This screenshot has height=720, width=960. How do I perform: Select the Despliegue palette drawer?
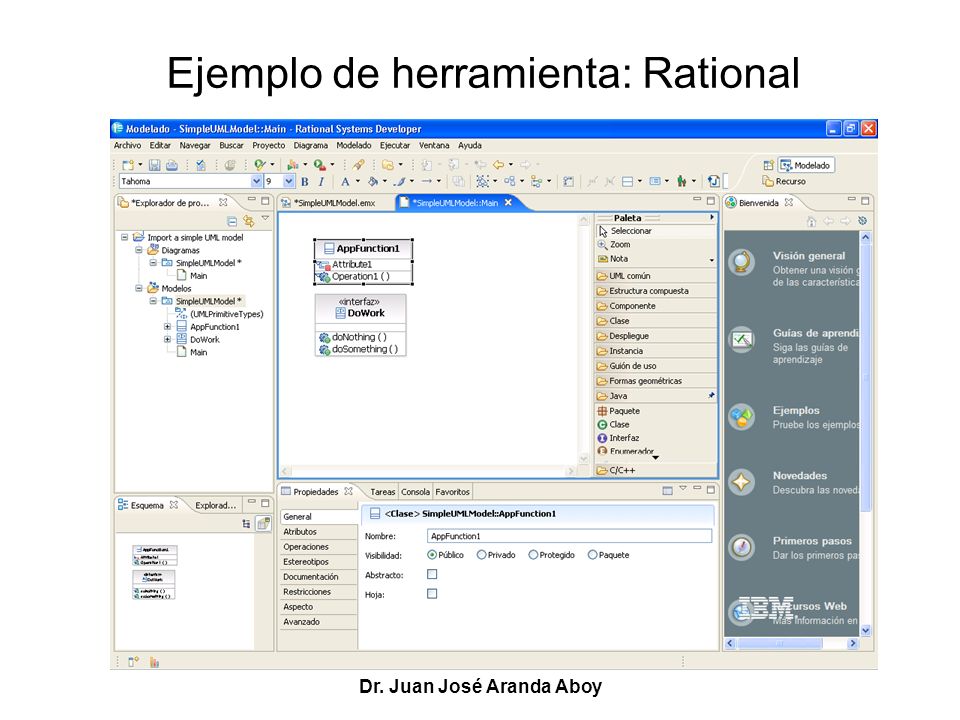(655, 336)
